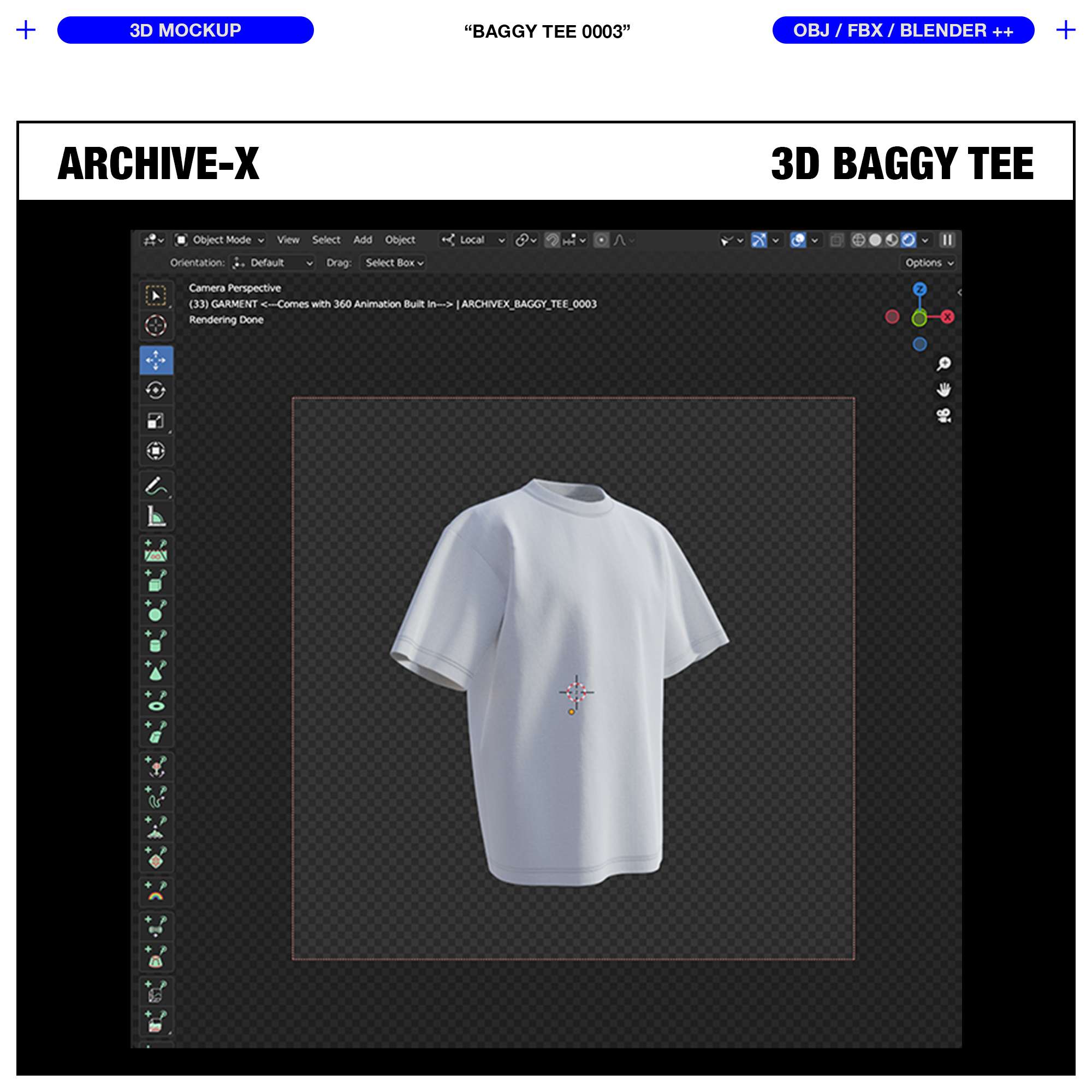
Task: Click the Options button top right
Action: click(x=930, y=262)
